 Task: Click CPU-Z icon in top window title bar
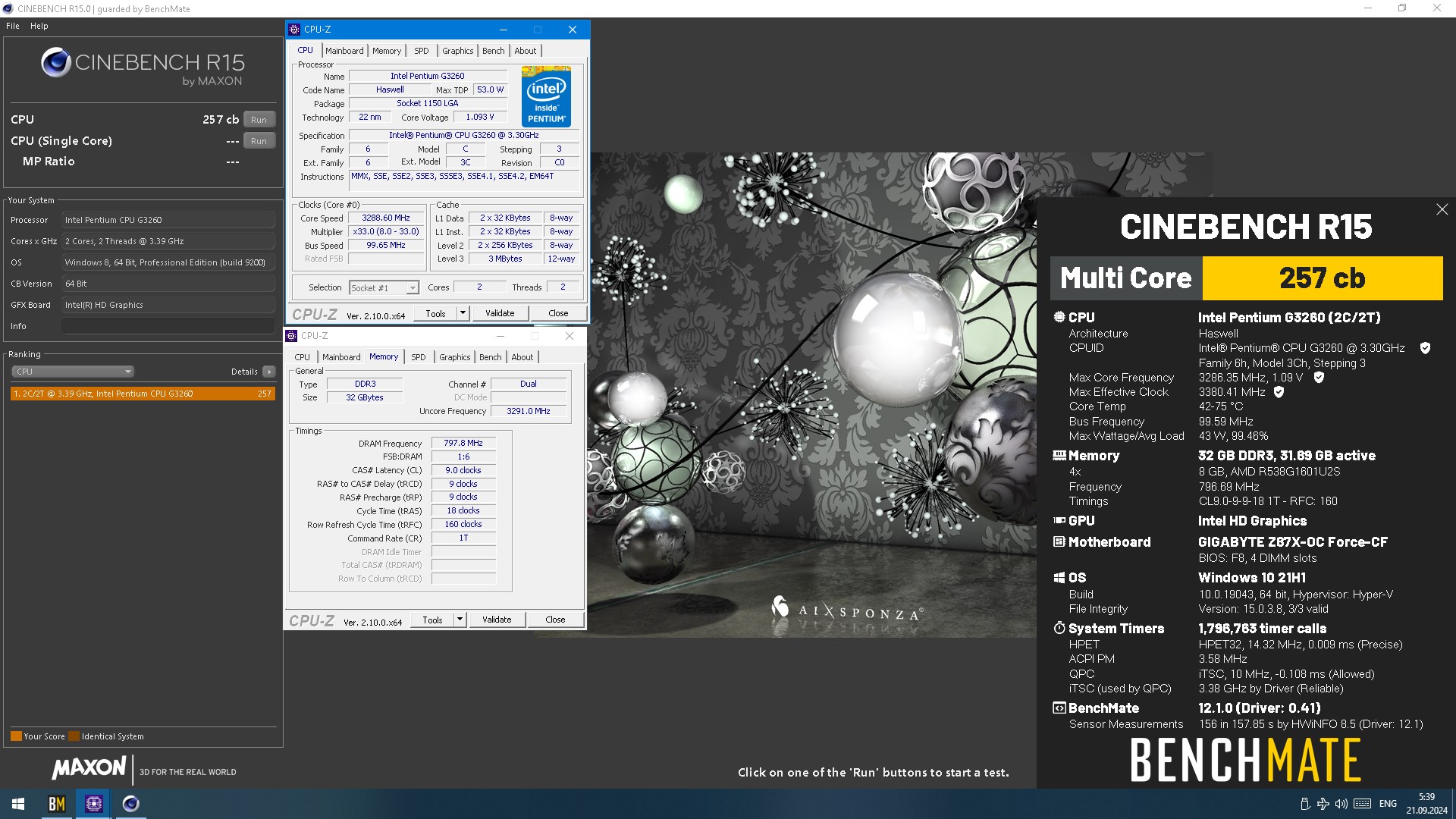click(294, 30)
